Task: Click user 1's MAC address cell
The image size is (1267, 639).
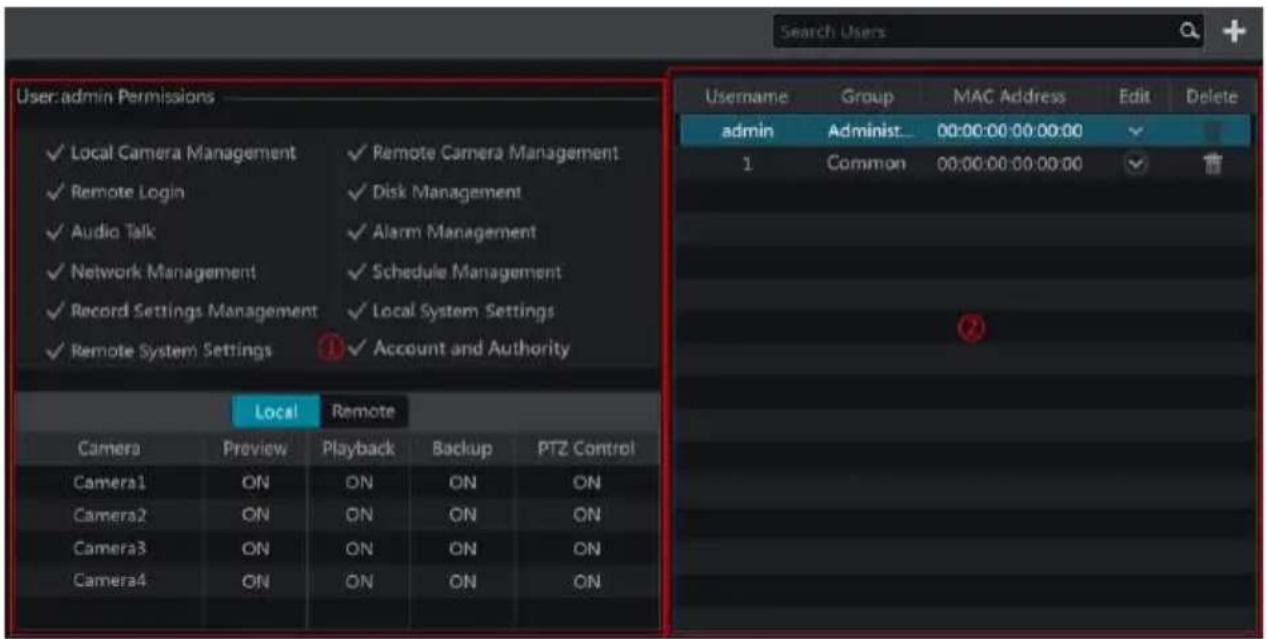Action: [1010, 164]
